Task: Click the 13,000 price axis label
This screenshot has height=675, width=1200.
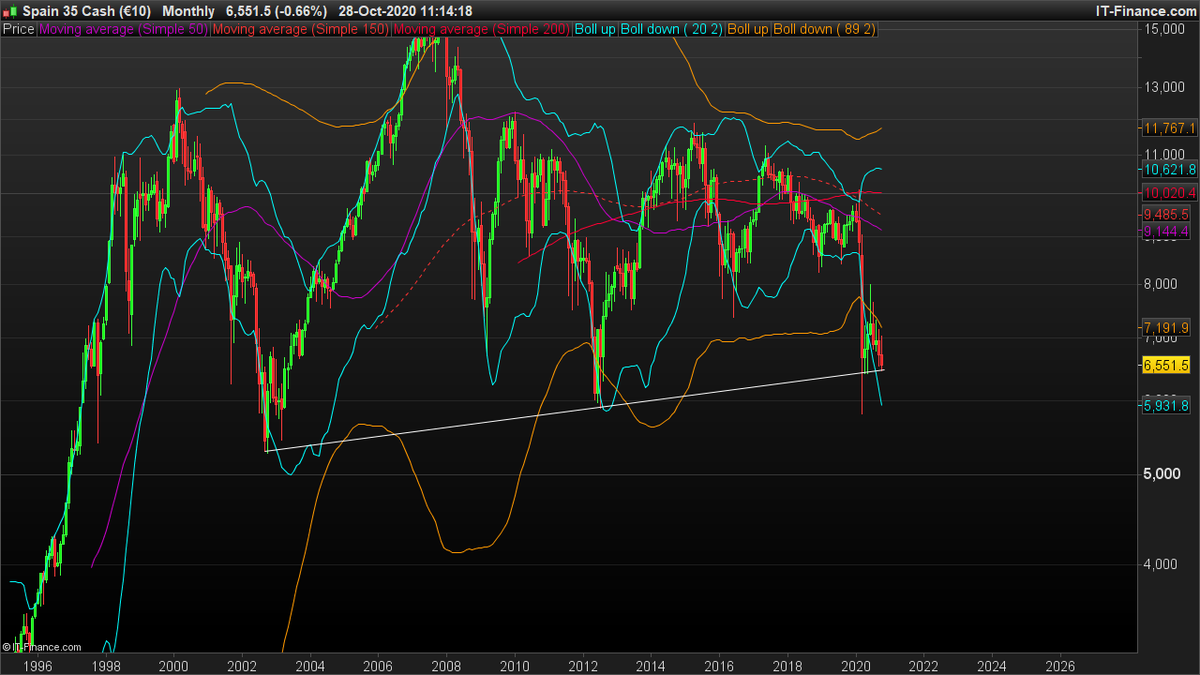Action: point(1163,87)
